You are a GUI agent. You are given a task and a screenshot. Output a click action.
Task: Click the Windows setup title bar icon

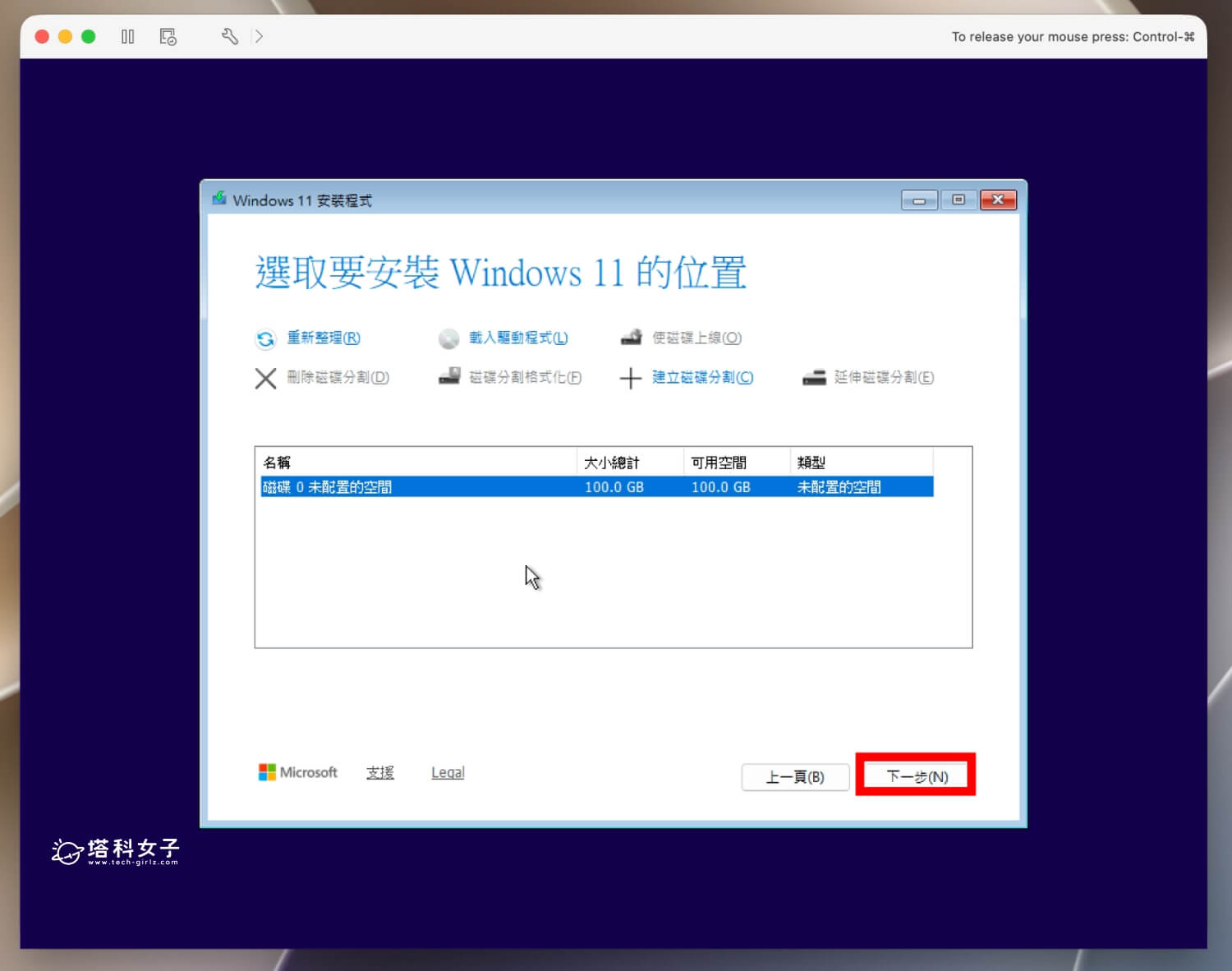(x=219, y=199)
